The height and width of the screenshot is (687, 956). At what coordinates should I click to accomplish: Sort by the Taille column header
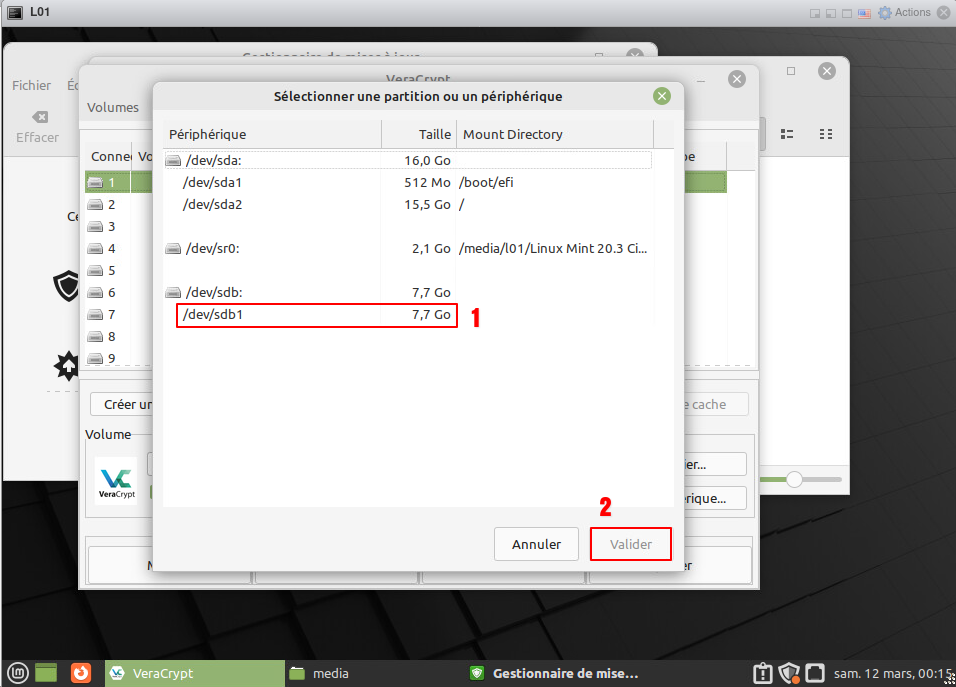click(x=418, y=134)
